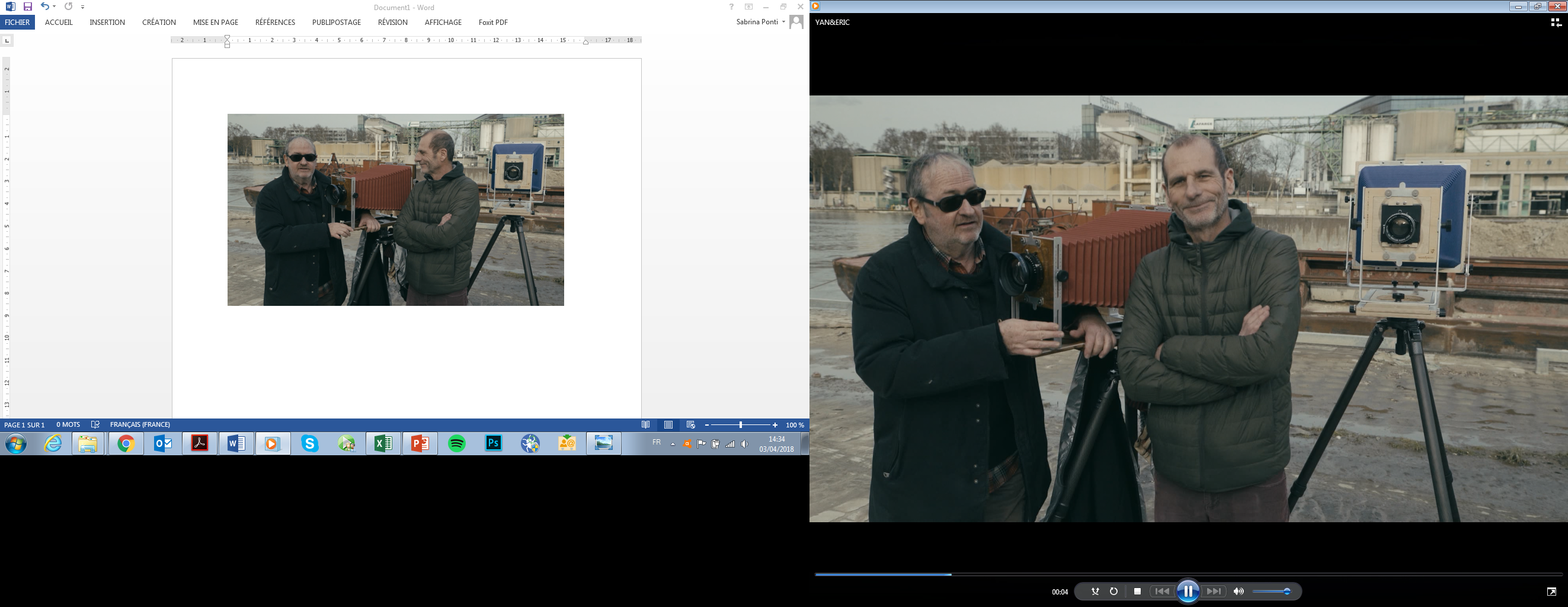
Task: Pause the video with the blue button
Action: pos(1188,591)
